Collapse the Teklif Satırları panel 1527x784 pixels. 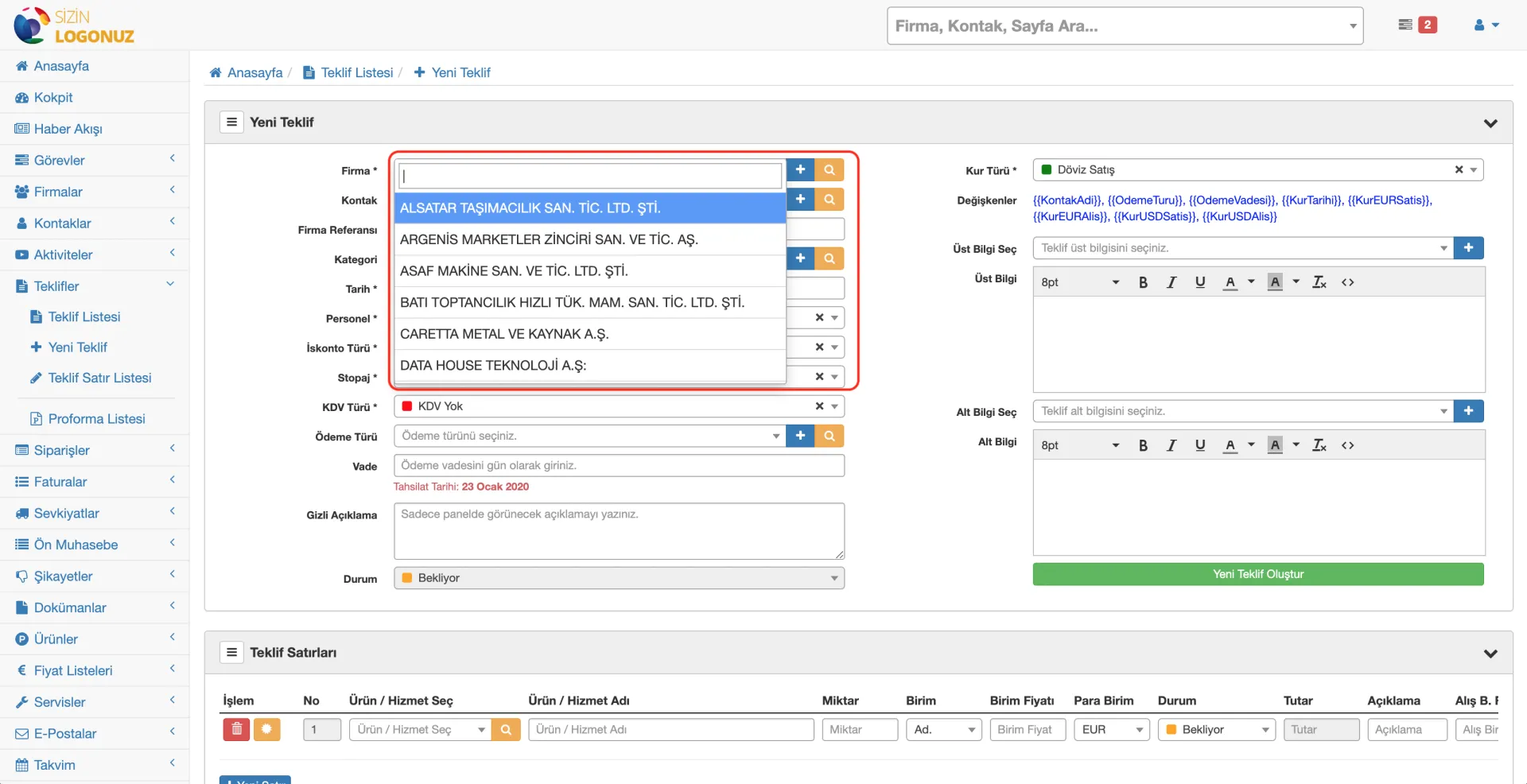[x=1490, y=654]
